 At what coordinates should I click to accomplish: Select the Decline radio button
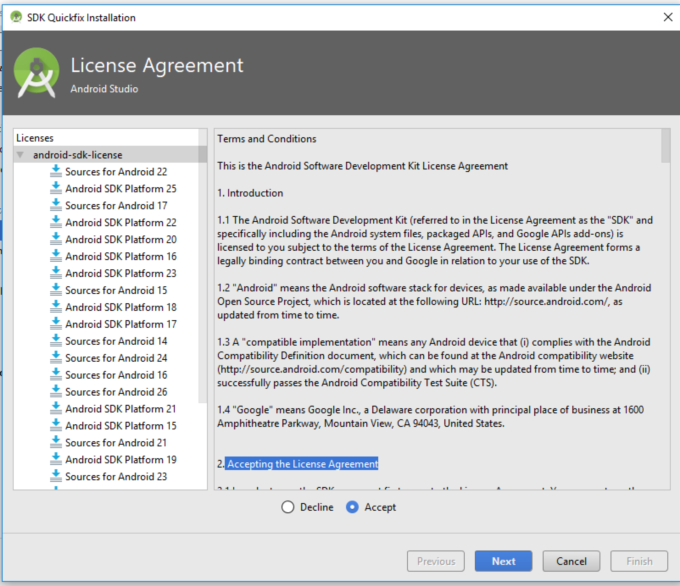(x=288, y=507)
